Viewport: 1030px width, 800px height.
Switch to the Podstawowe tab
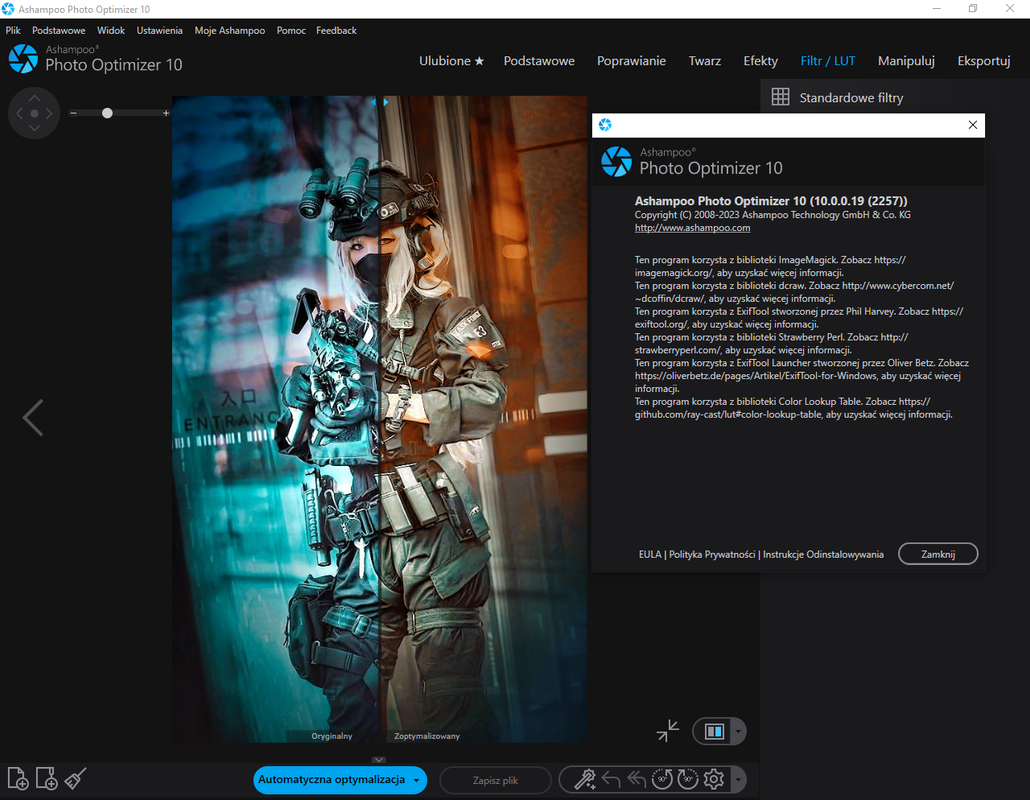pyautogui.click(x=539, y=60)
